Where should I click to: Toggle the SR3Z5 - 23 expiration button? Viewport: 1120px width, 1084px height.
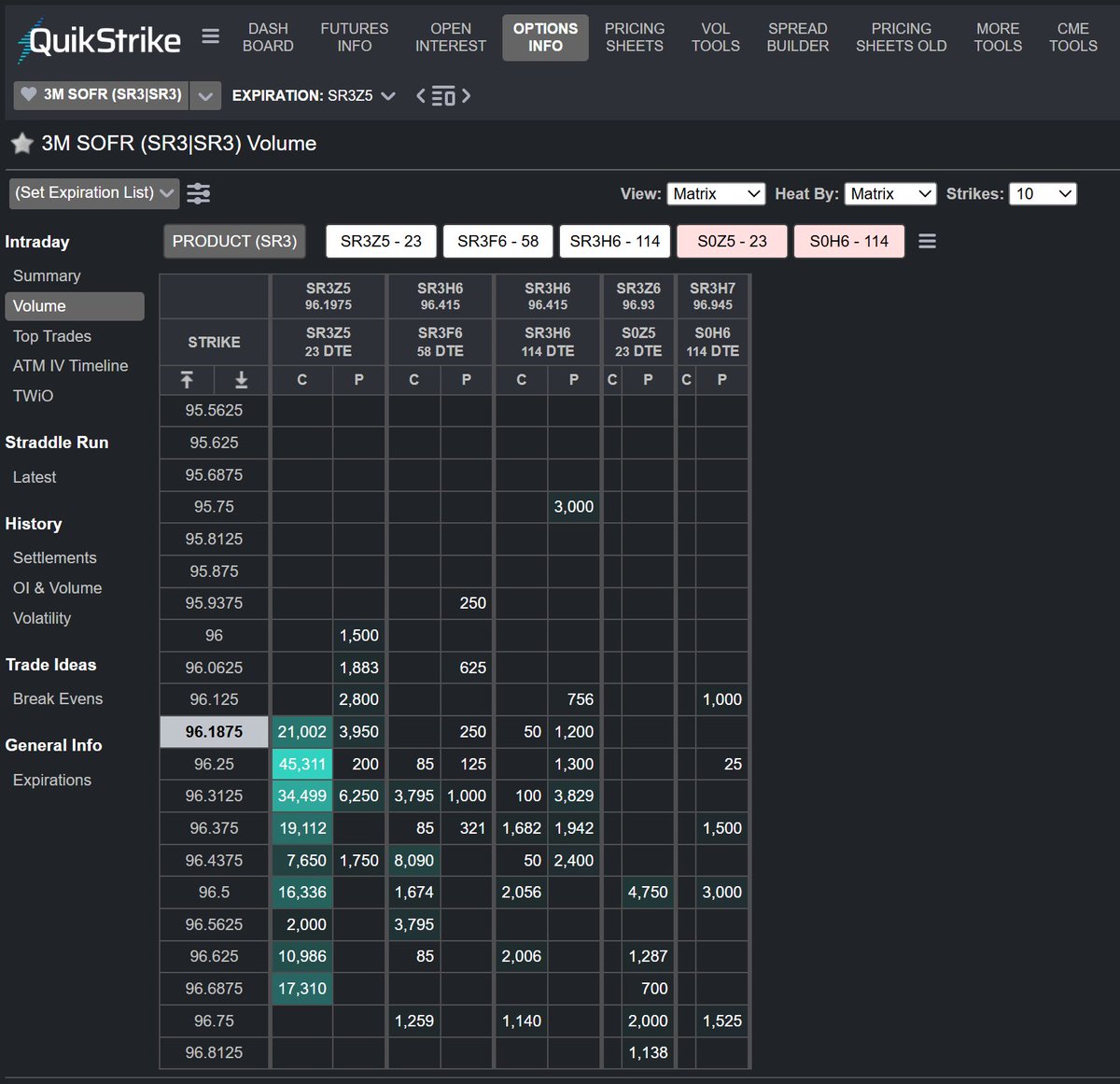point(381,241)
